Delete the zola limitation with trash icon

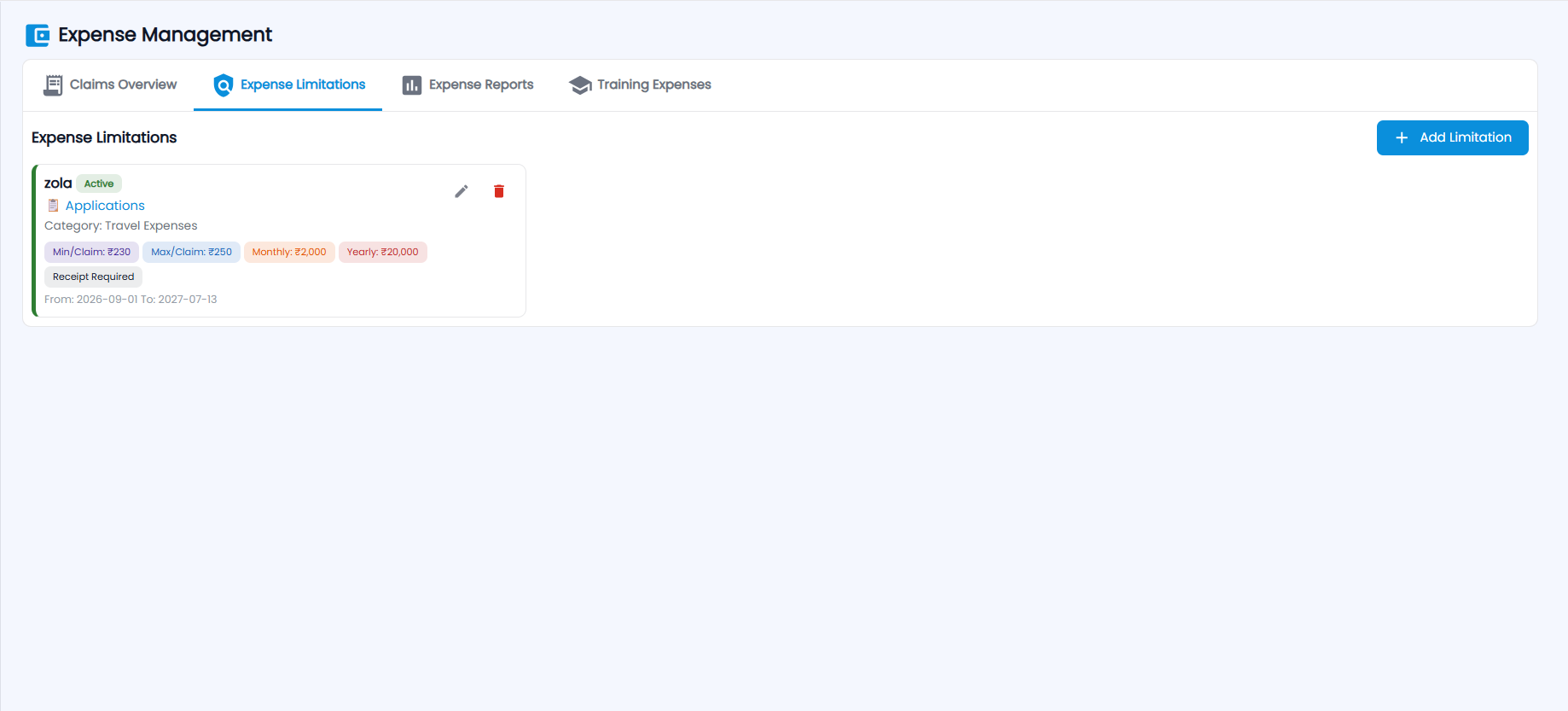499,191
